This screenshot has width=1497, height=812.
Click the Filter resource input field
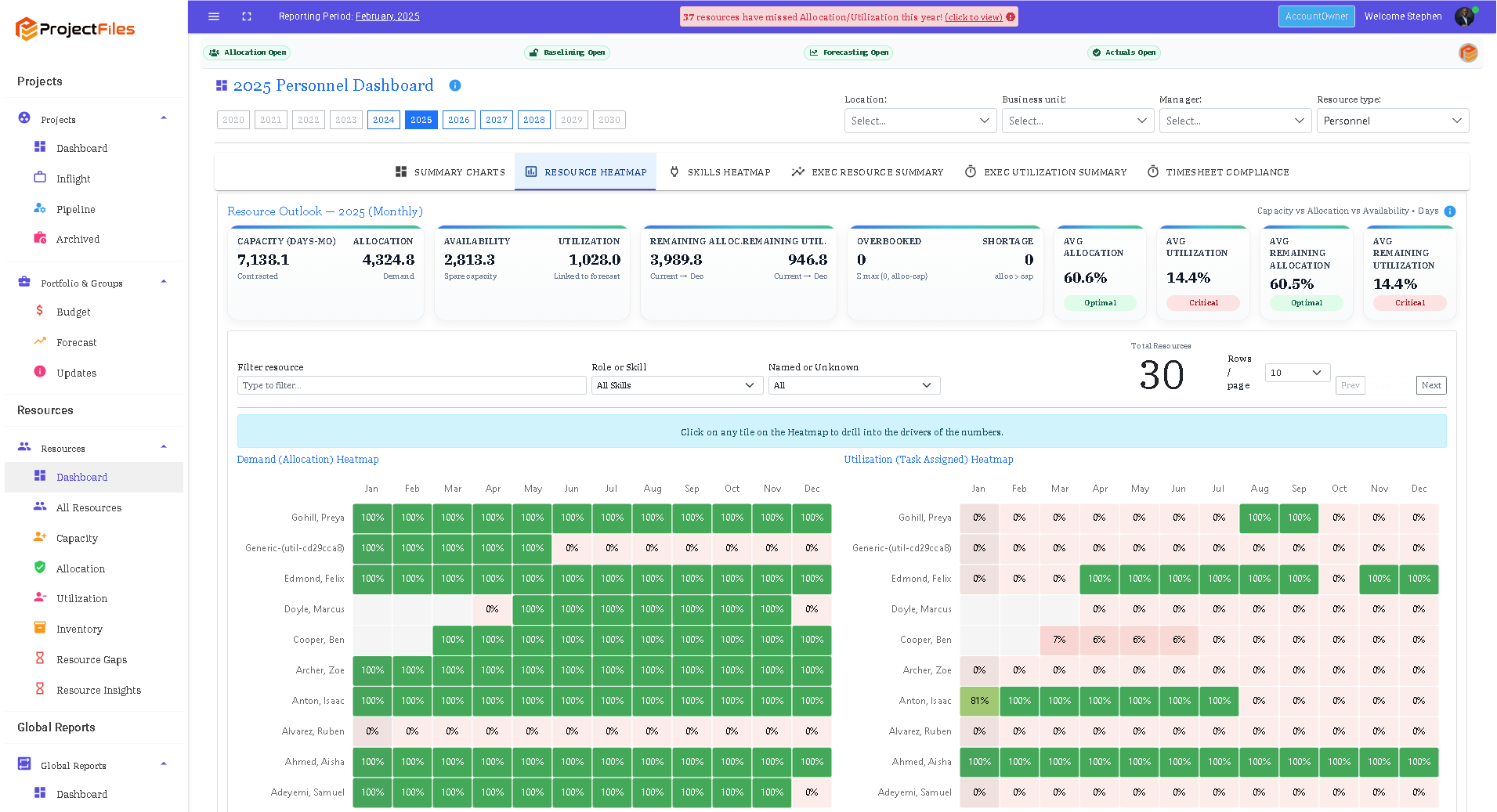pos(412,385)
